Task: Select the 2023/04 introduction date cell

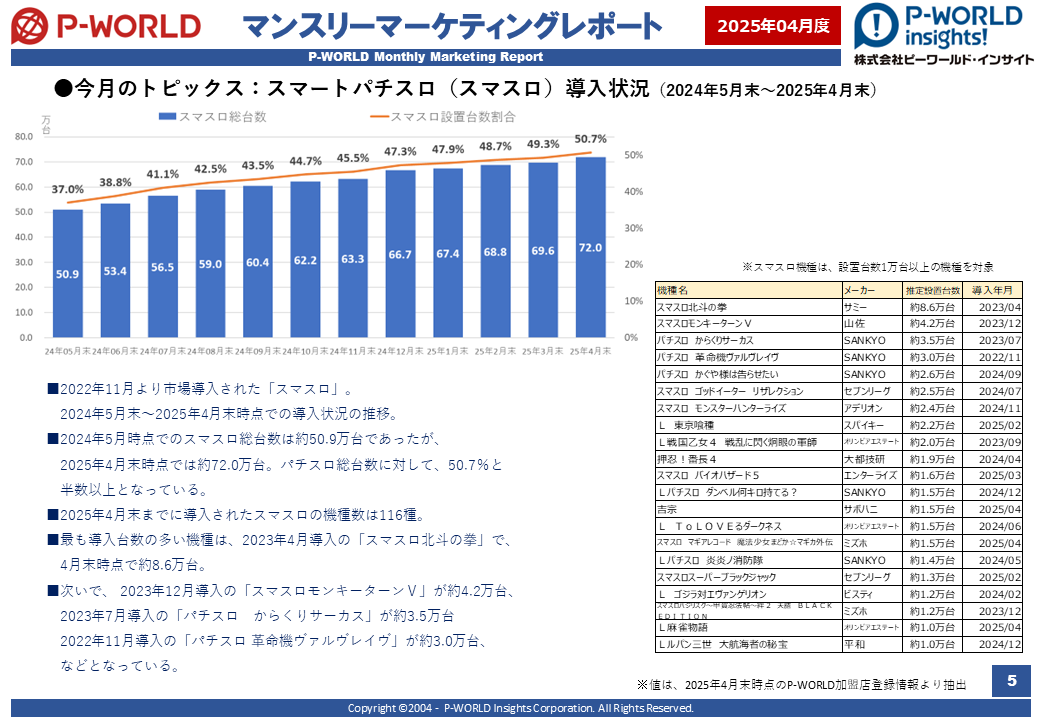Action: click(x=992, y=308)
